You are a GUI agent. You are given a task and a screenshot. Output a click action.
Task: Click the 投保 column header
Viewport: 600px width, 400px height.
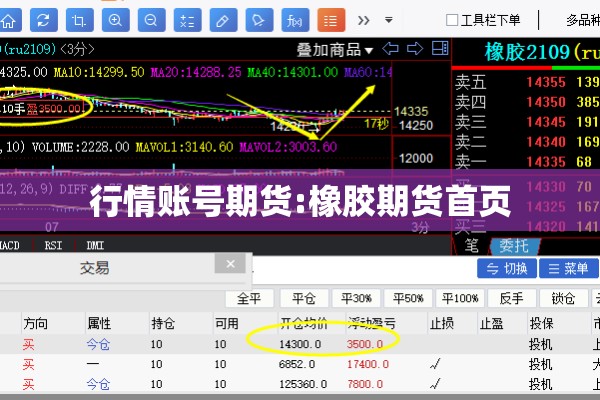pyautogui.click(x=542, y=324)
